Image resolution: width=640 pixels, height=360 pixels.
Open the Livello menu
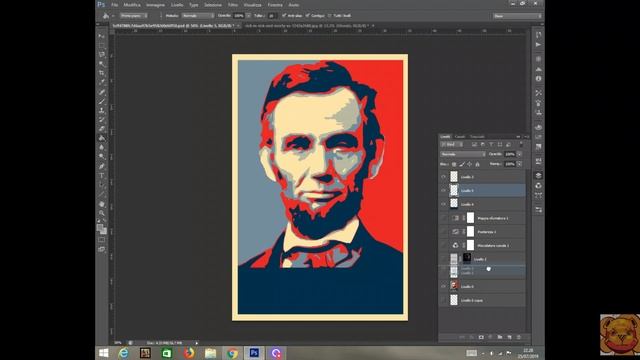(x=177, y=5)
